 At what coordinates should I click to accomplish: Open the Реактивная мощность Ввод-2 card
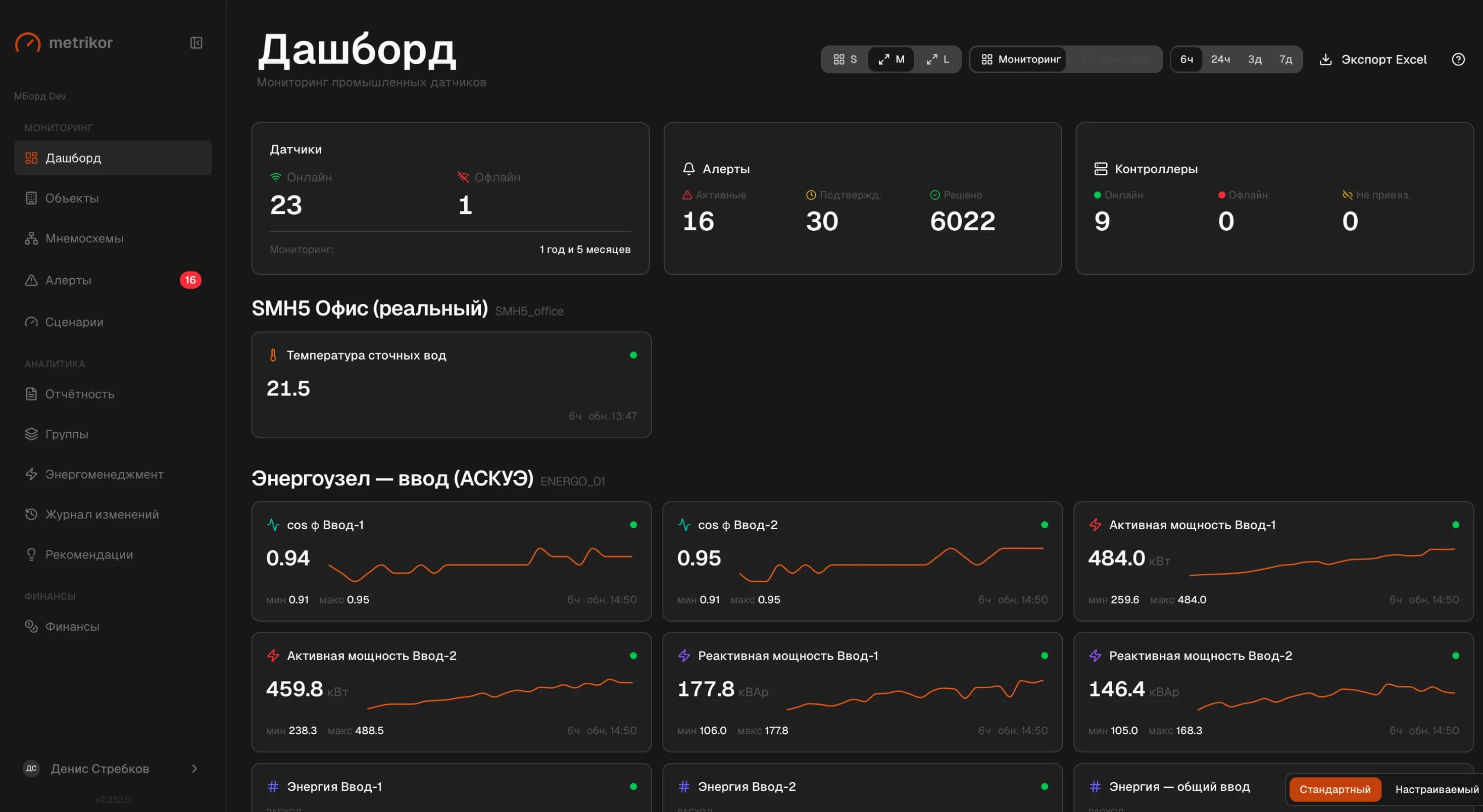coord(1273,692)
